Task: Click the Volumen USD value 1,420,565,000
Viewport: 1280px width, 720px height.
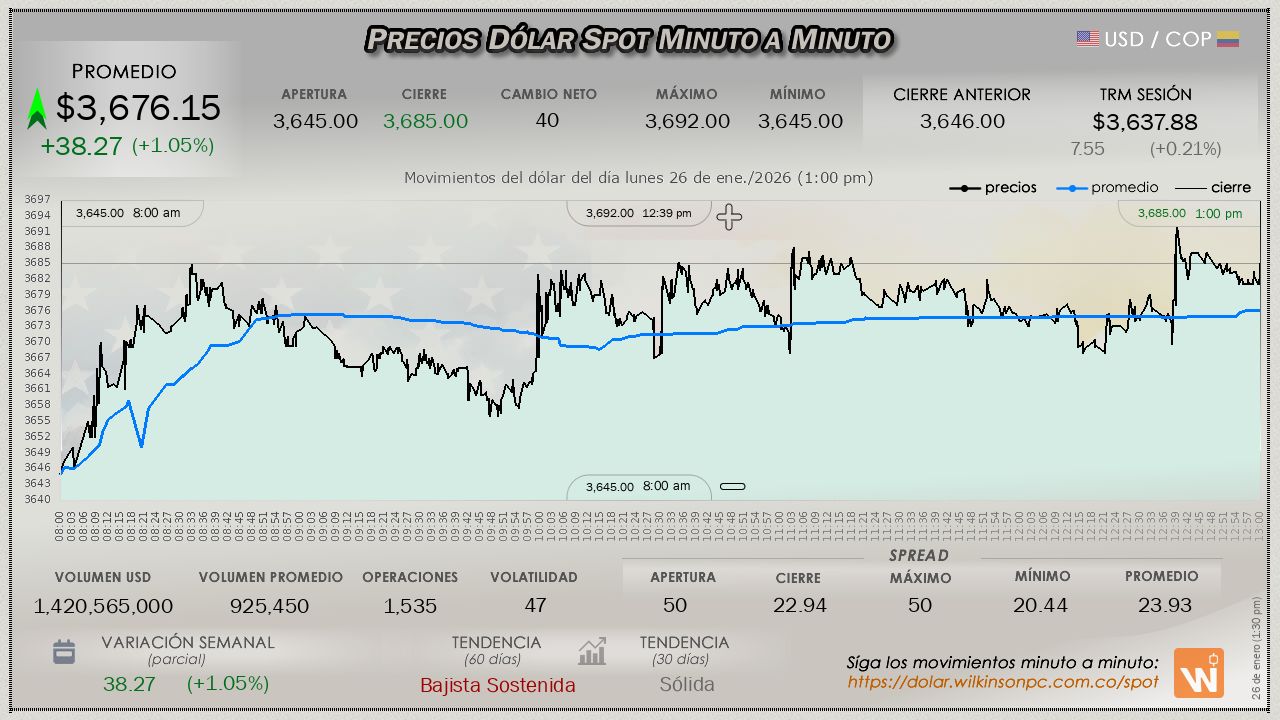Action: pos(103,606)
